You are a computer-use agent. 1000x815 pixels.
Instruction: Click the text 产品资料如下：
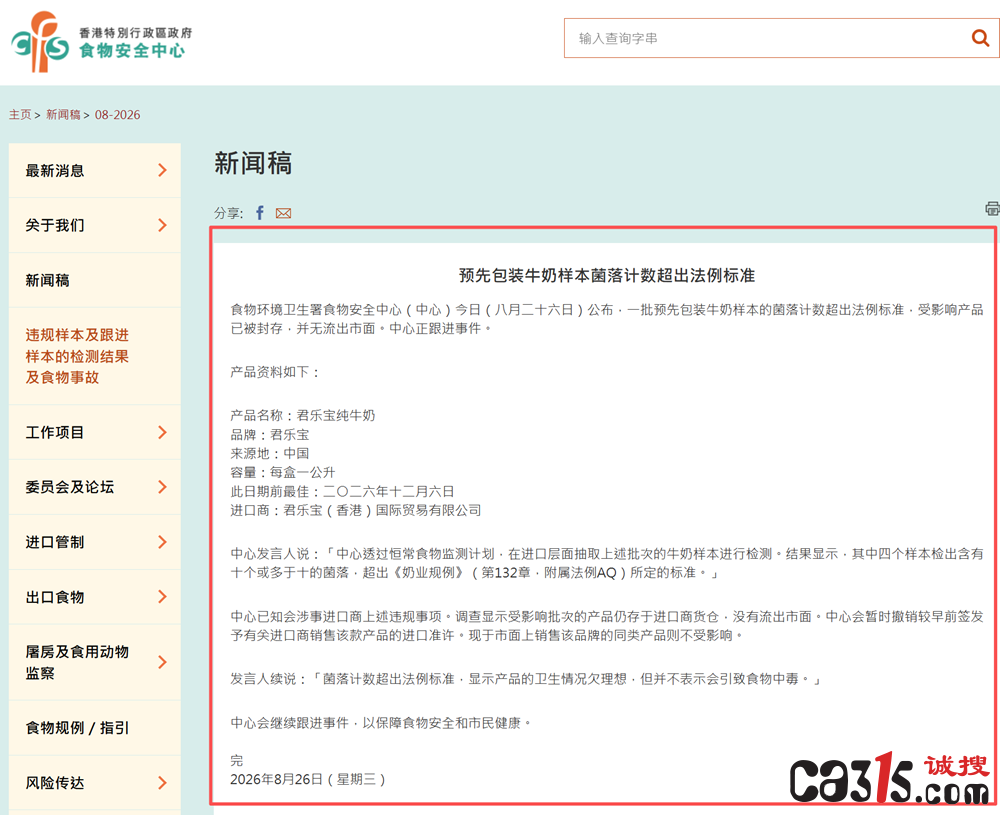click(x=275, y=372)
